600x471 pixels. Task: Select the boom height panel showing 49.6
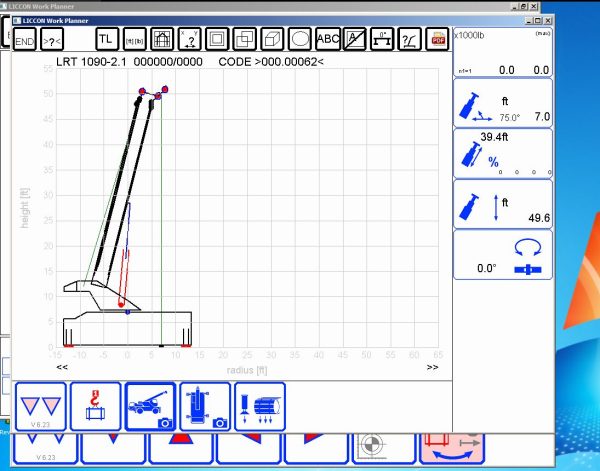click(x=503, y=205)
